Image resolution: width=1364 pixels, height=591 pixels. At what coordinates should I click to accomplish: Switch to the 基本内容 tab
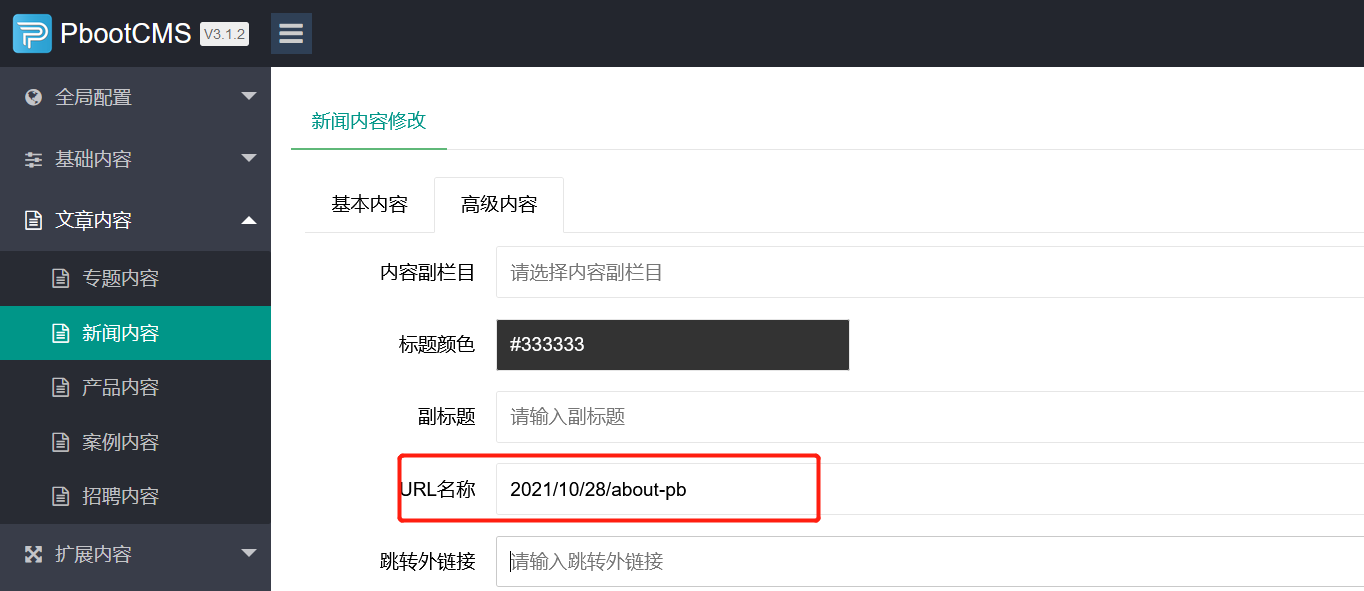point(370,204)
